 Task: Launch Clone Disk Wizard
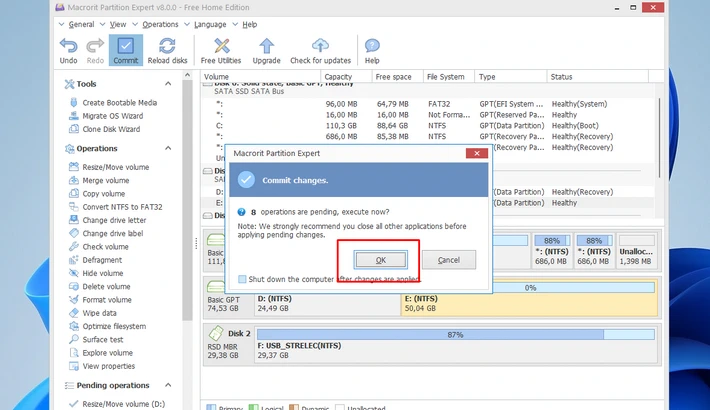pos(104,129)
